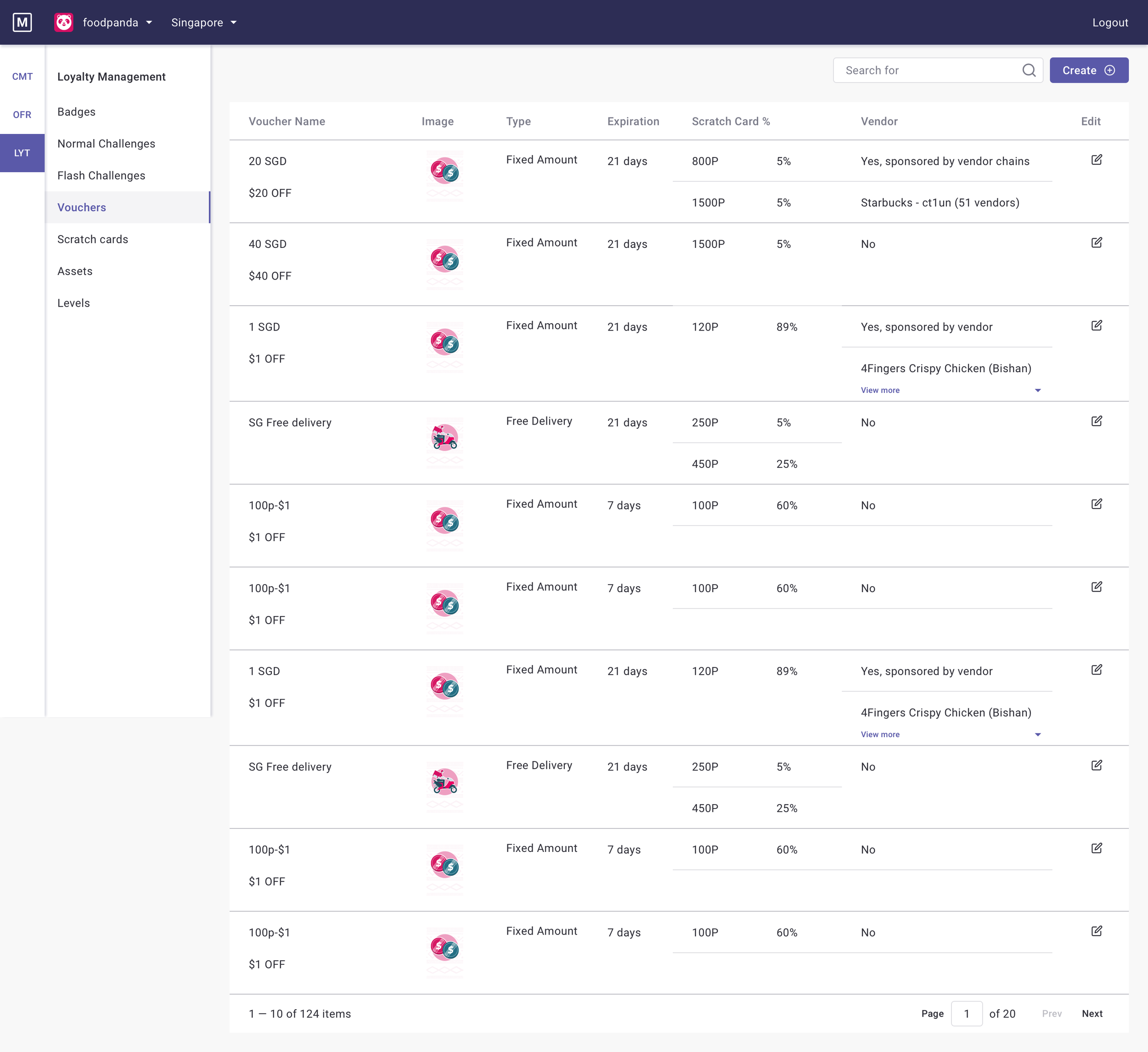Expand View more in second 1 SGD row
Image resolution: width=1148 pixels, height=1052 pixels.
880,734
